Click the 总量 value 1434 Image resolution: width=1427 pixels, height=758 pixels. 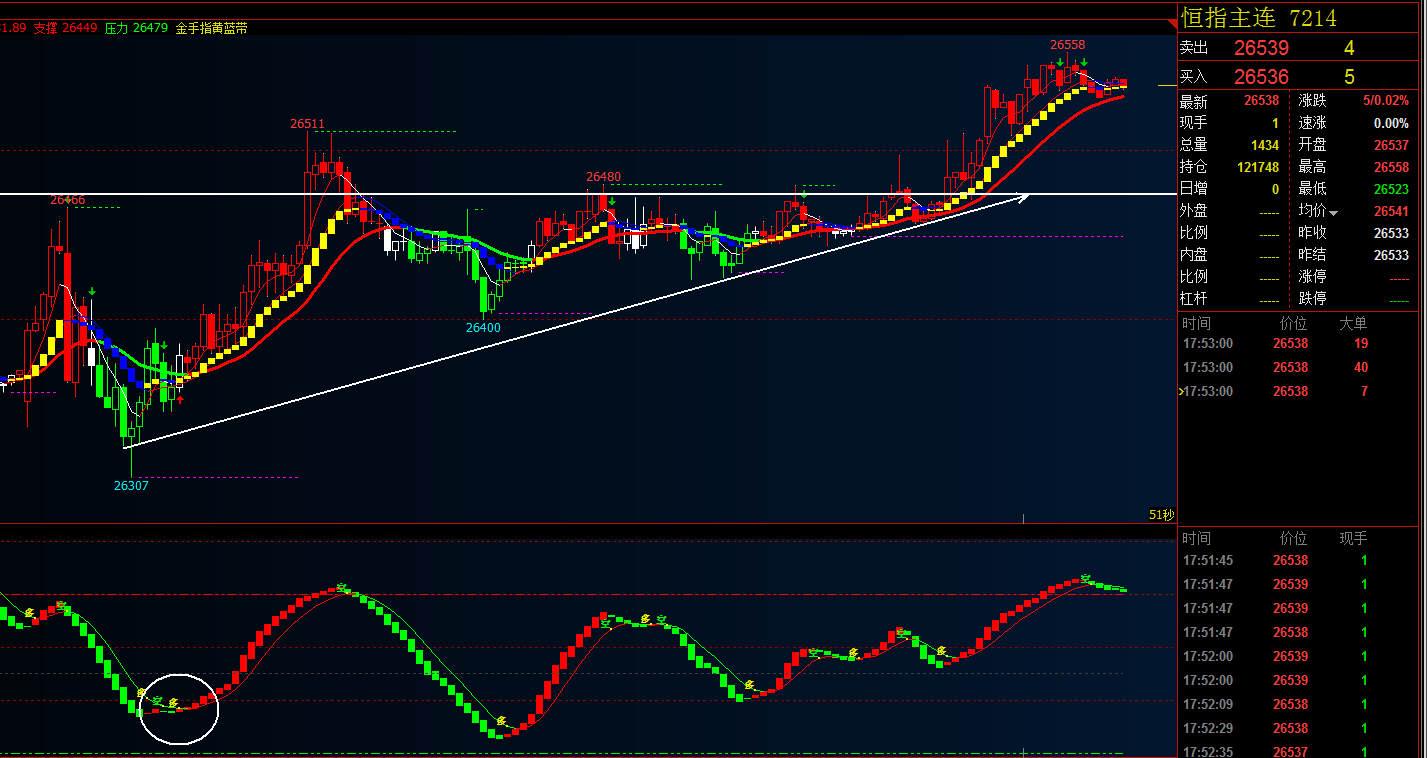(x=1265, y=145)
